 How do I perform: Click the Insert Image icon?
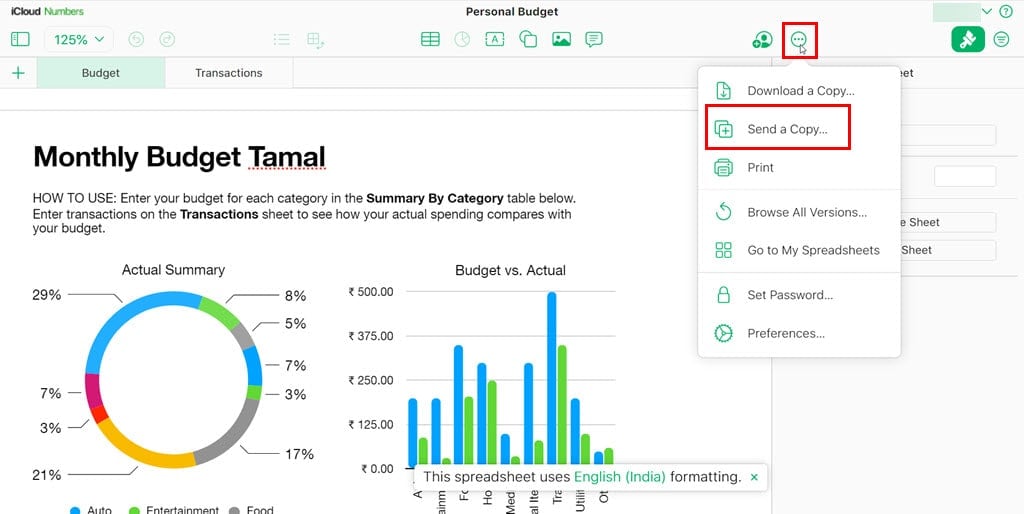pos(561,40)
